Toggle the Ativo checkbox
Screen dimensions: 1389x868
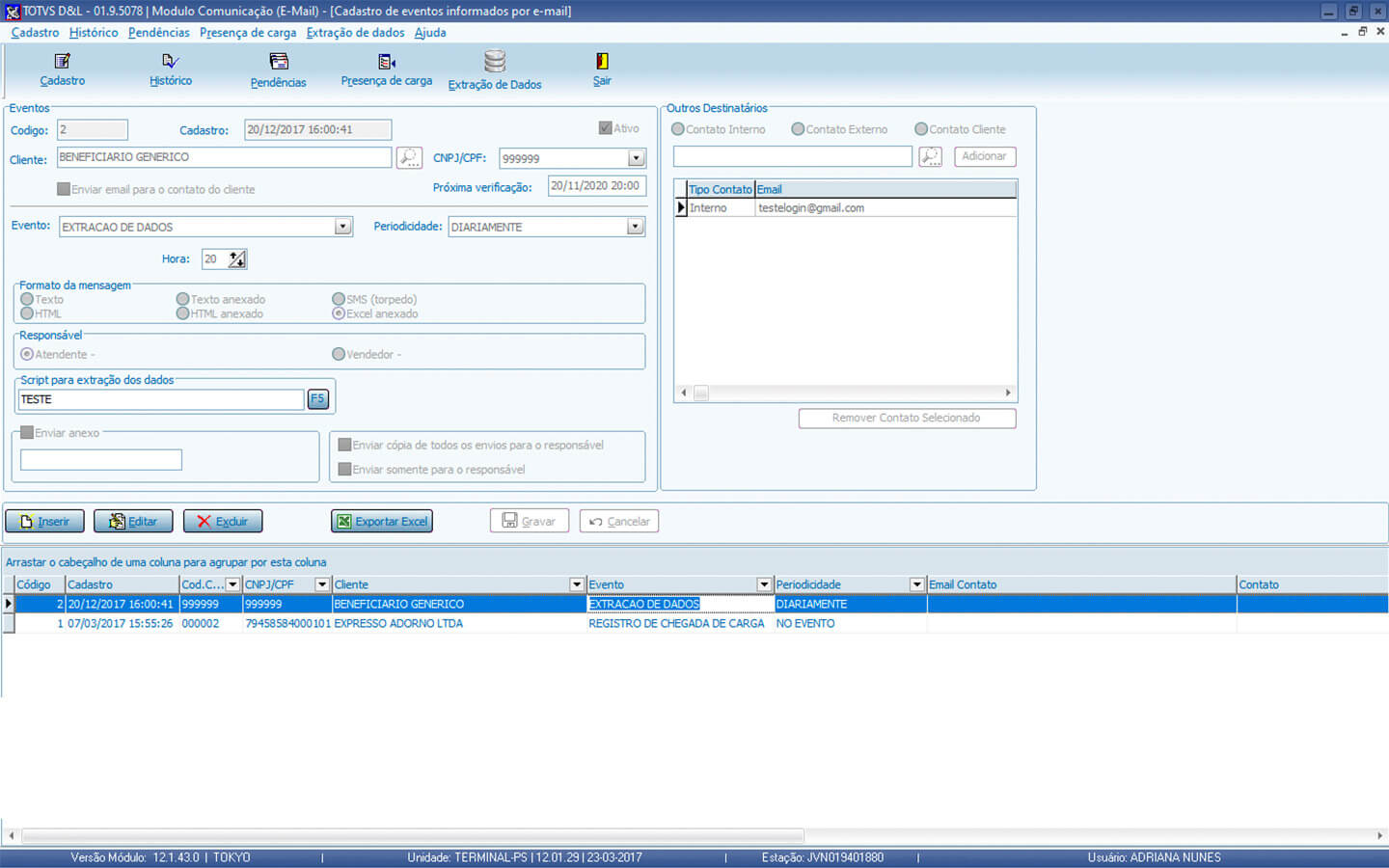606,128
